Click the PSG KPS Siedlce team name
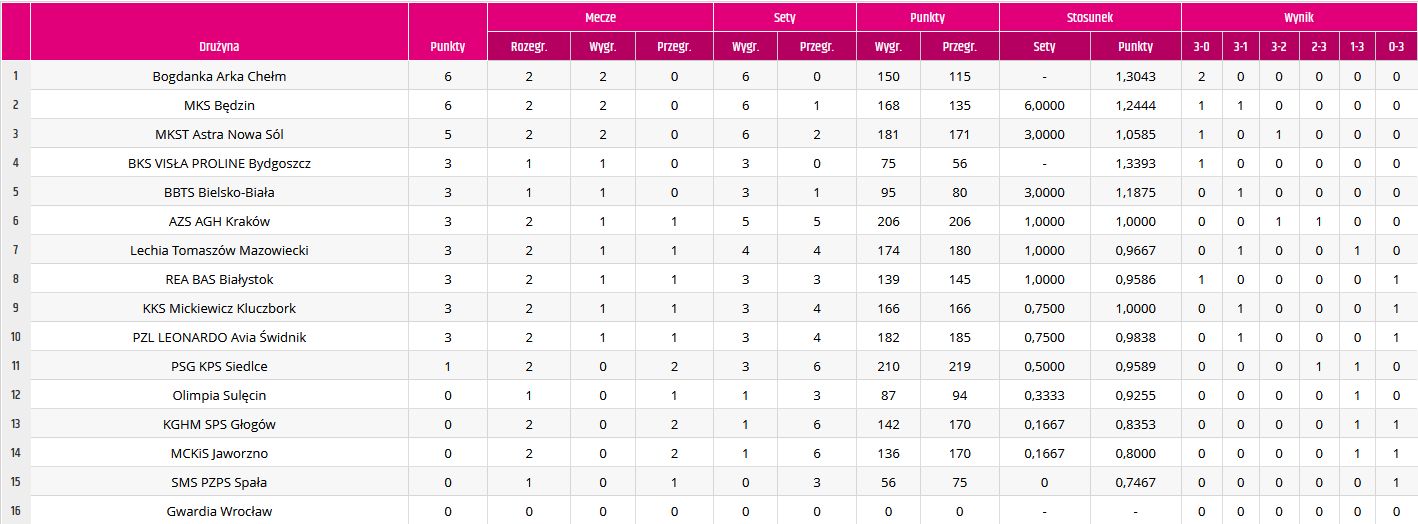Screen dimensions: 1418x524 coord(219,366)
